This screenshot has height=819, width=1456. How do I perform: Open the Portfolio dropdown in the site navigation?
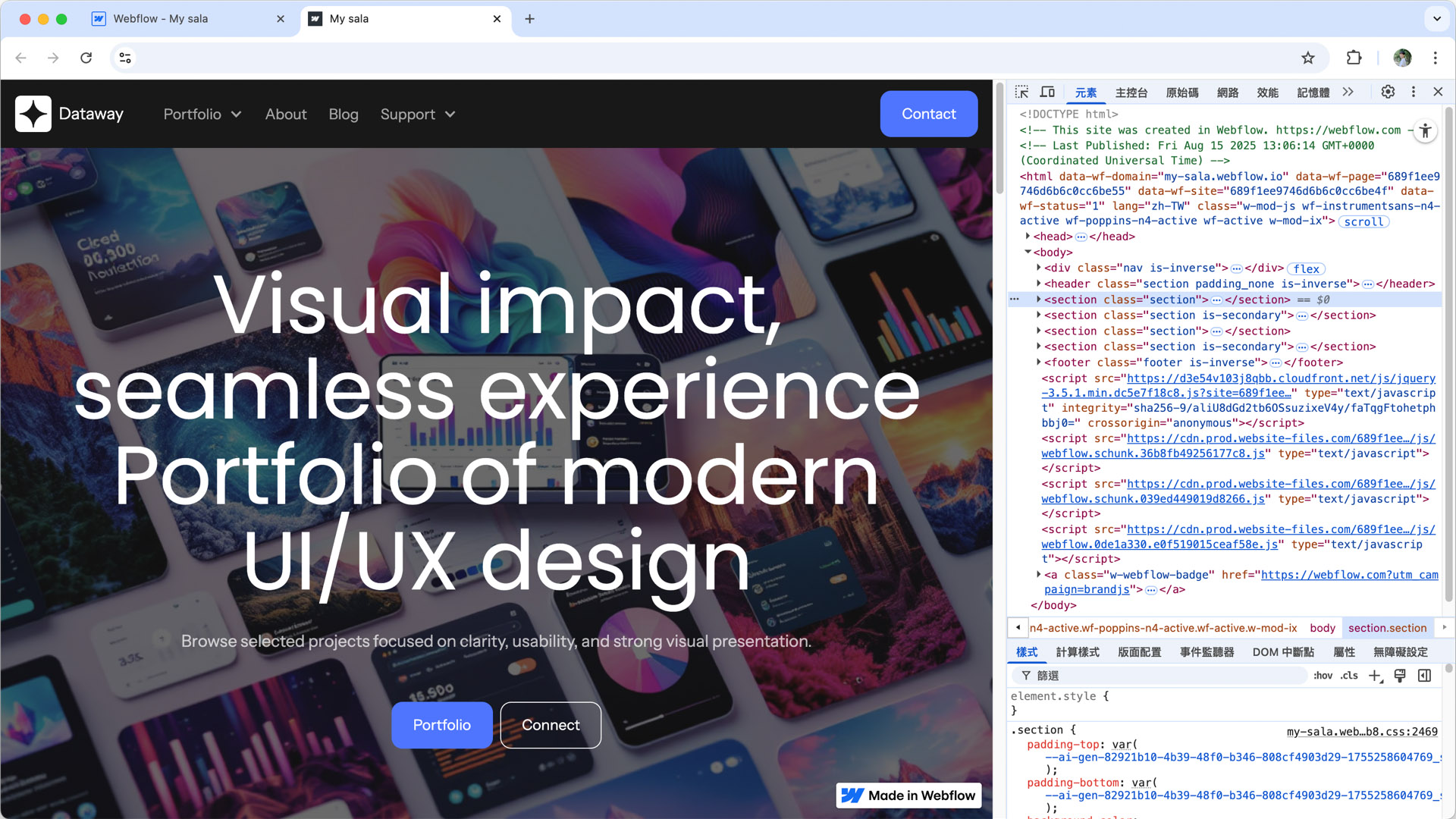click(202, 114)
